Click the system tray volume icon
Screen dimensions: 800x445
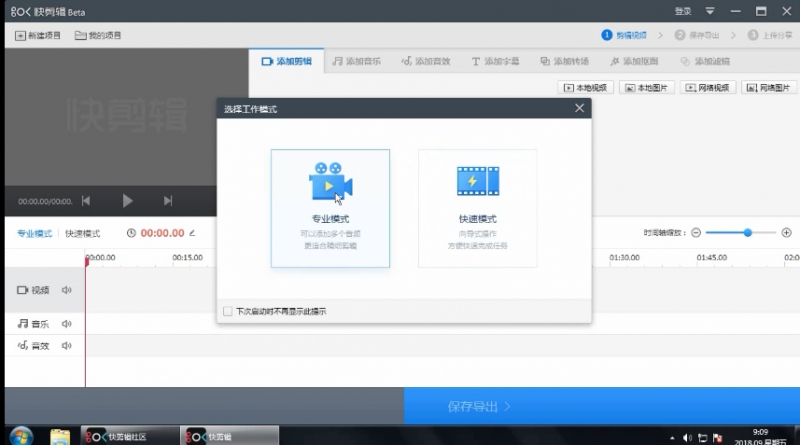tap(687, 438)
